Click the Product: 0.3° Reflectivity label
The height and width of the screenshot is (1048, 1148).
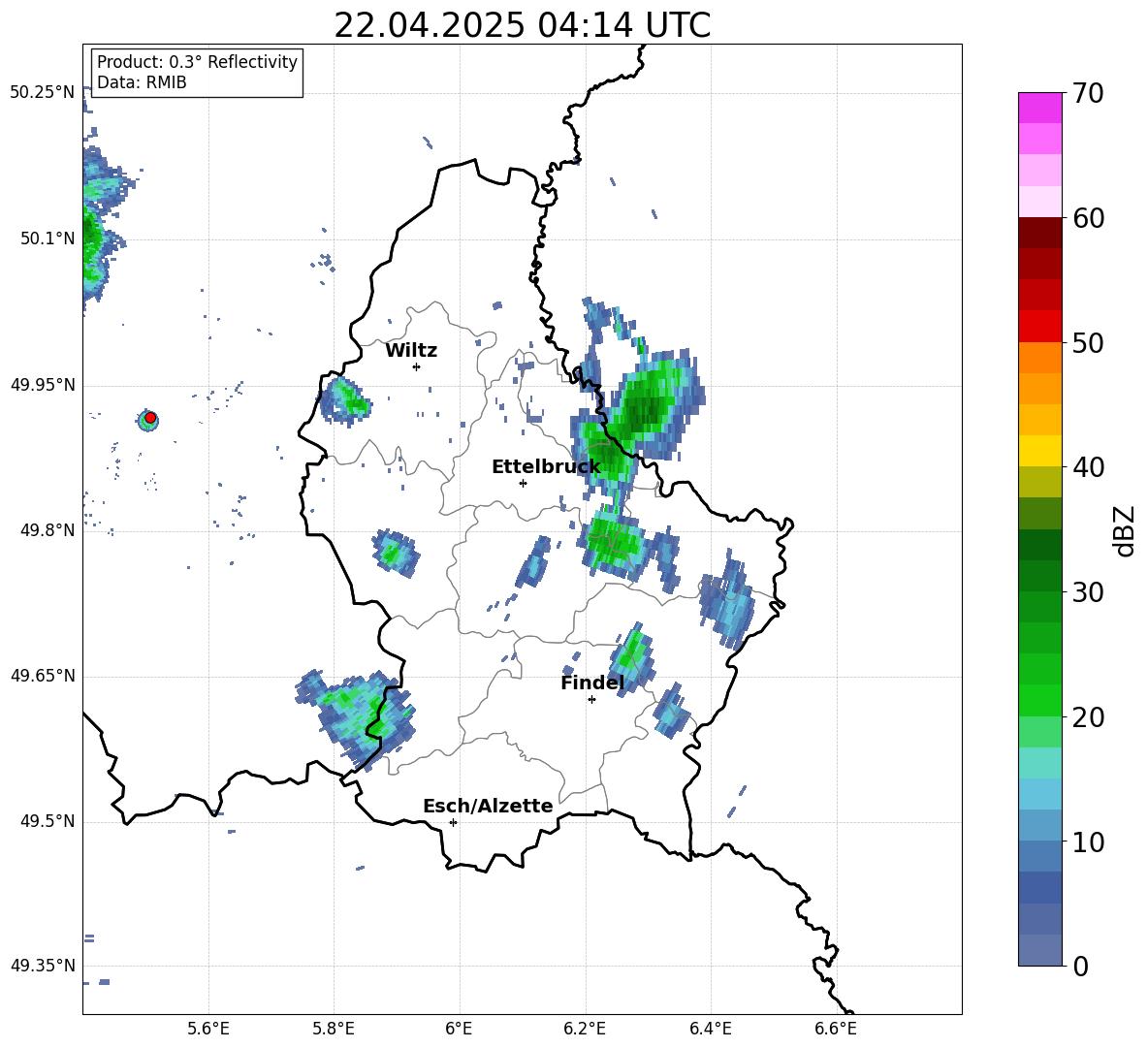(197, 61)
